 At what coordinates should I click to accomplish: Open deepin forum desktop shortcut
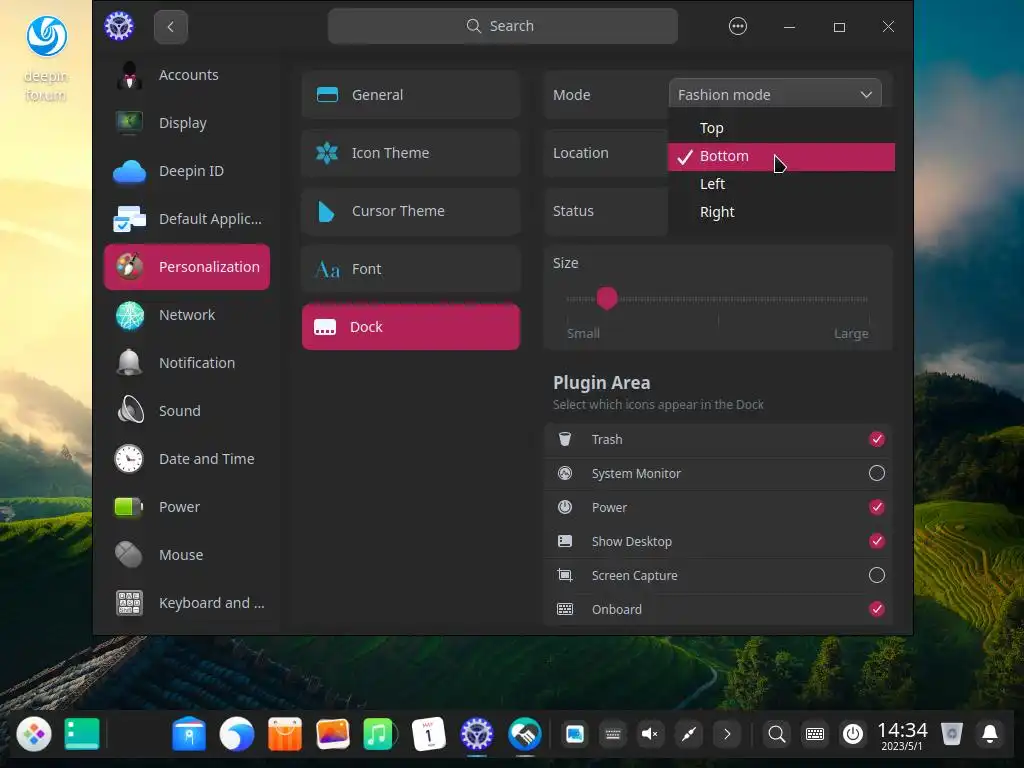[46, 59]
